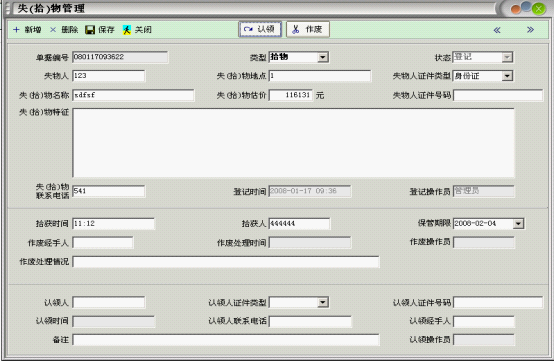This screenshot has height=361, width=554.
Task: Click the 登记操作员 field showing 管理员
Action: pyautogui.click(x=484, y=191)
